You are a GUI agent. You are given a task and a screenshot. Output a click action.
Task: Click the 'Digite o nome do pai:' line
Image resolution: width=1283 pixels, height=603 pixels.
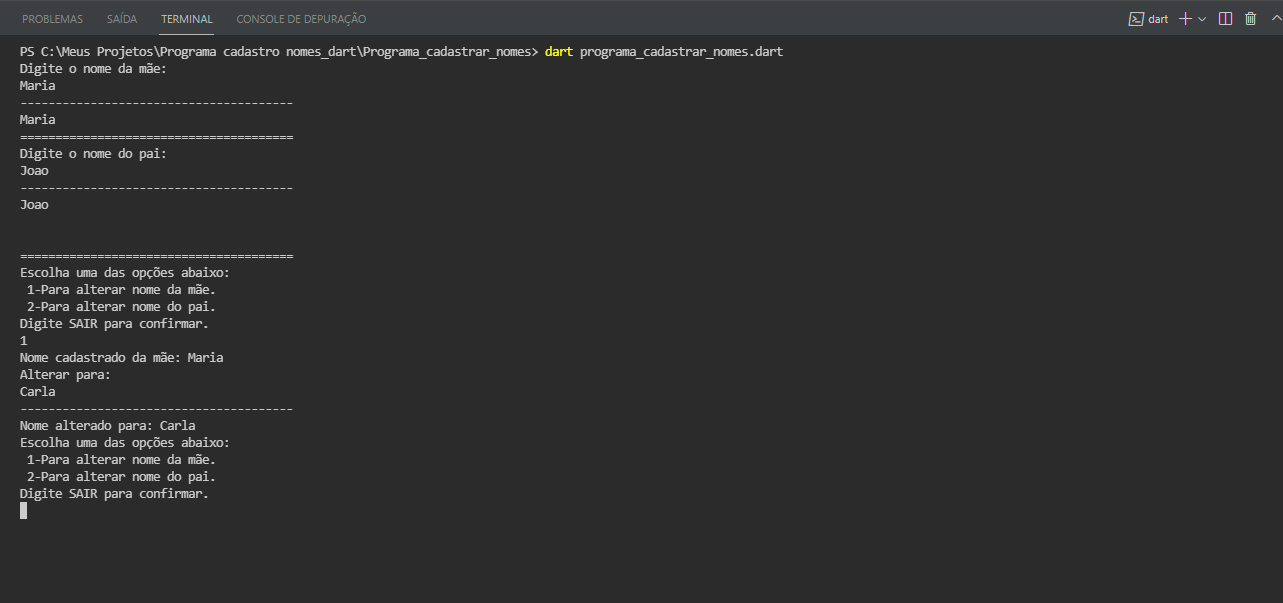pyautogui.click(x=93, y=154)
